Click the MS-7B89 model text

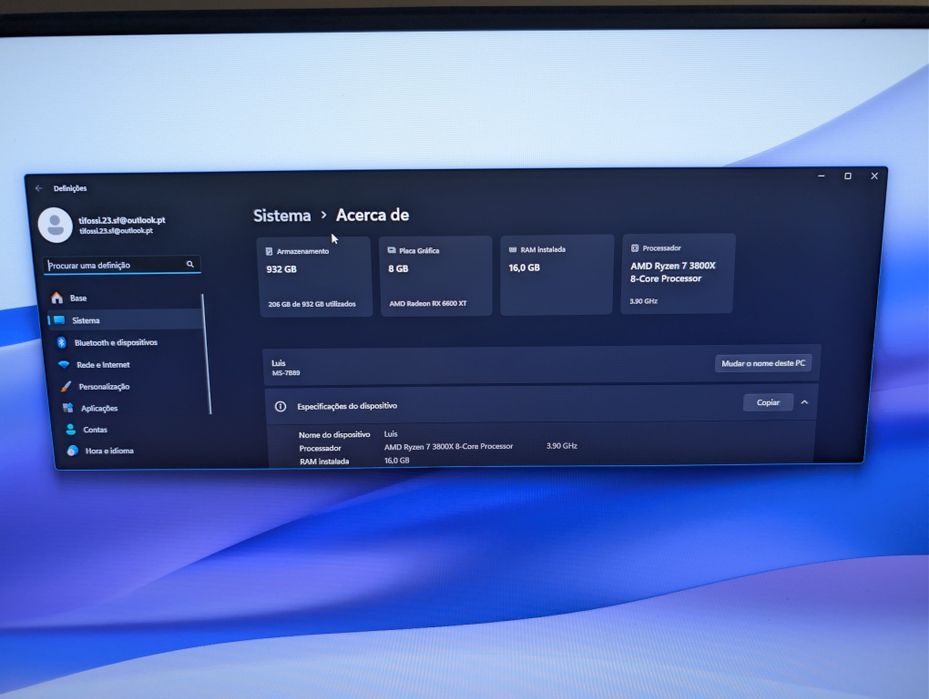tap(286, 373)
